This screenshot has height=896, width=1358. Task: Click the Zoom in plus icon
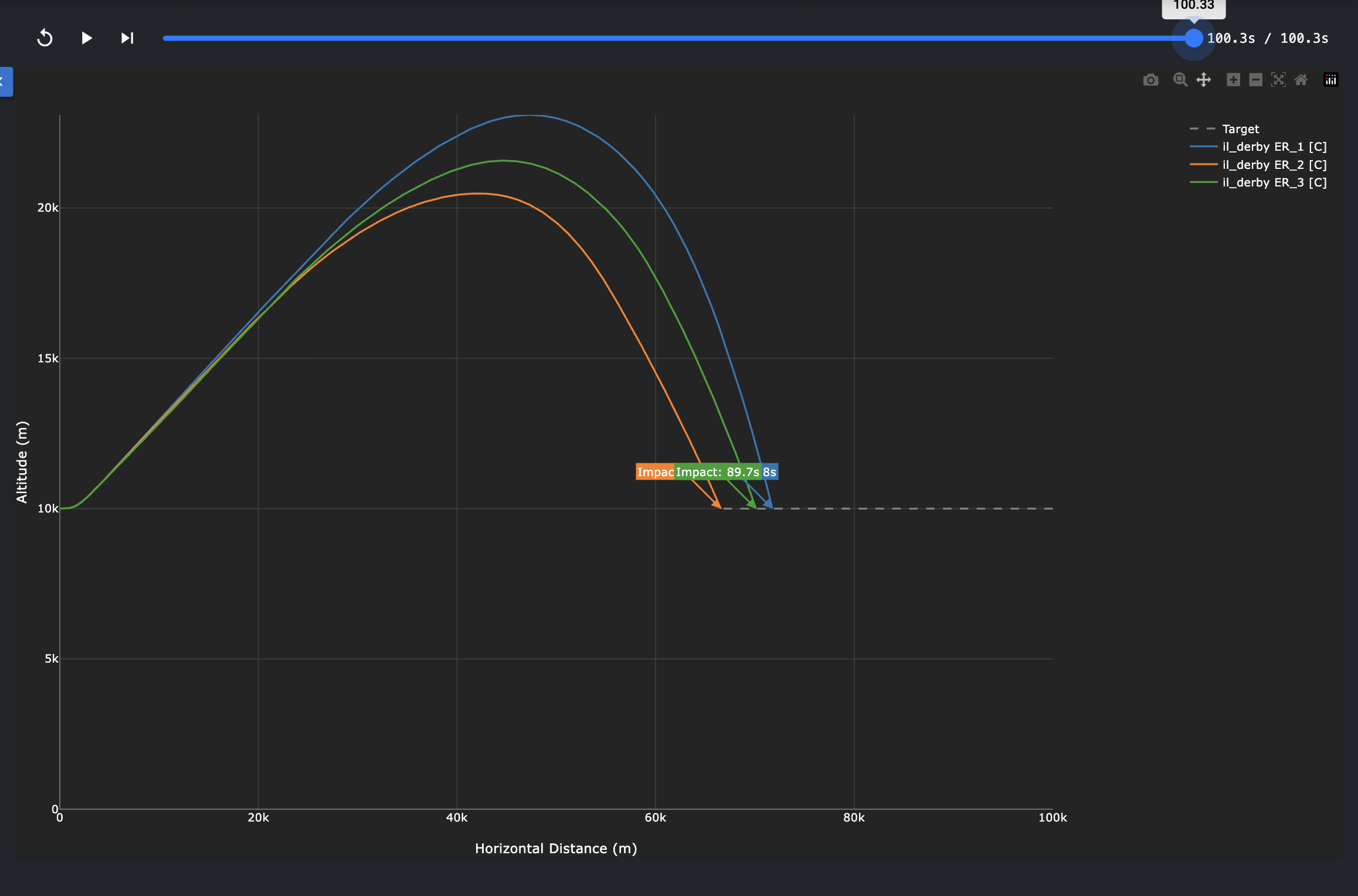tap(1233, 80)
